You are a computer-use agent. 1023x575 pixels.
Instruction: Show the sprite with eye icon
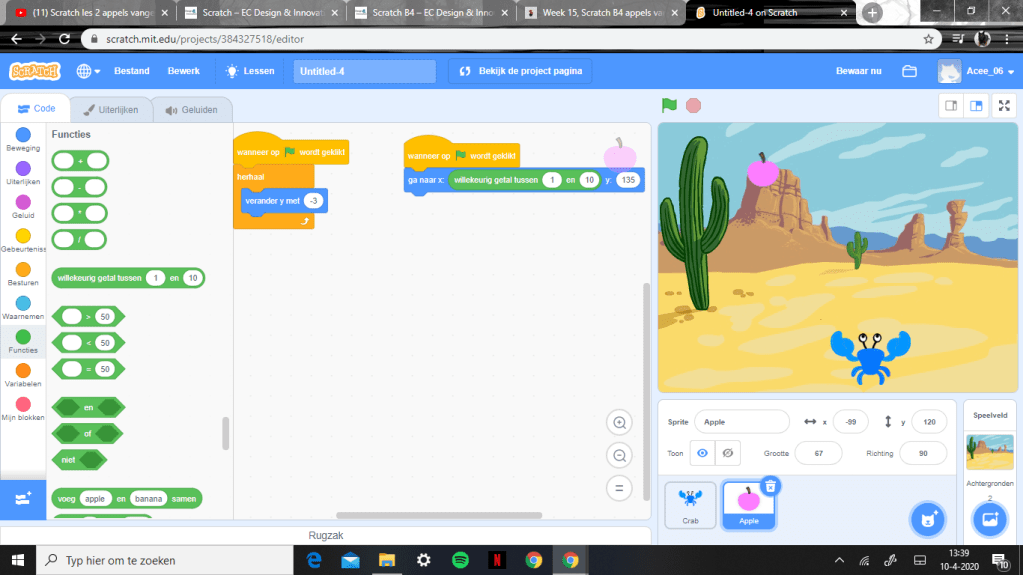pos(702,453)
